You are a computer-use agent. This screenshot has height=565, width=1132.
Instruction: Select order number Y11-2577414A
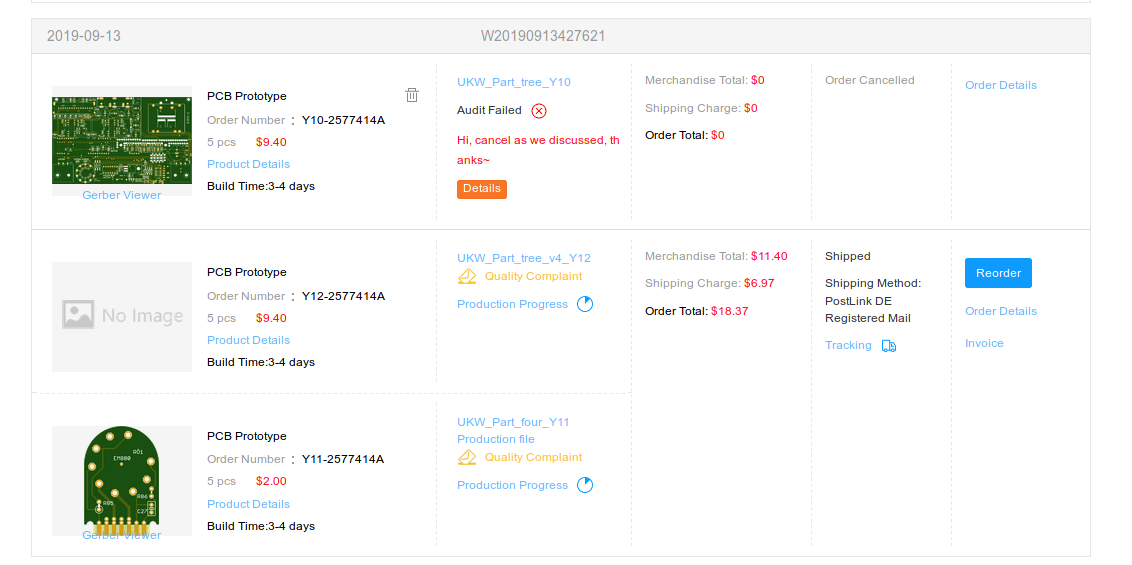(343, 460)
